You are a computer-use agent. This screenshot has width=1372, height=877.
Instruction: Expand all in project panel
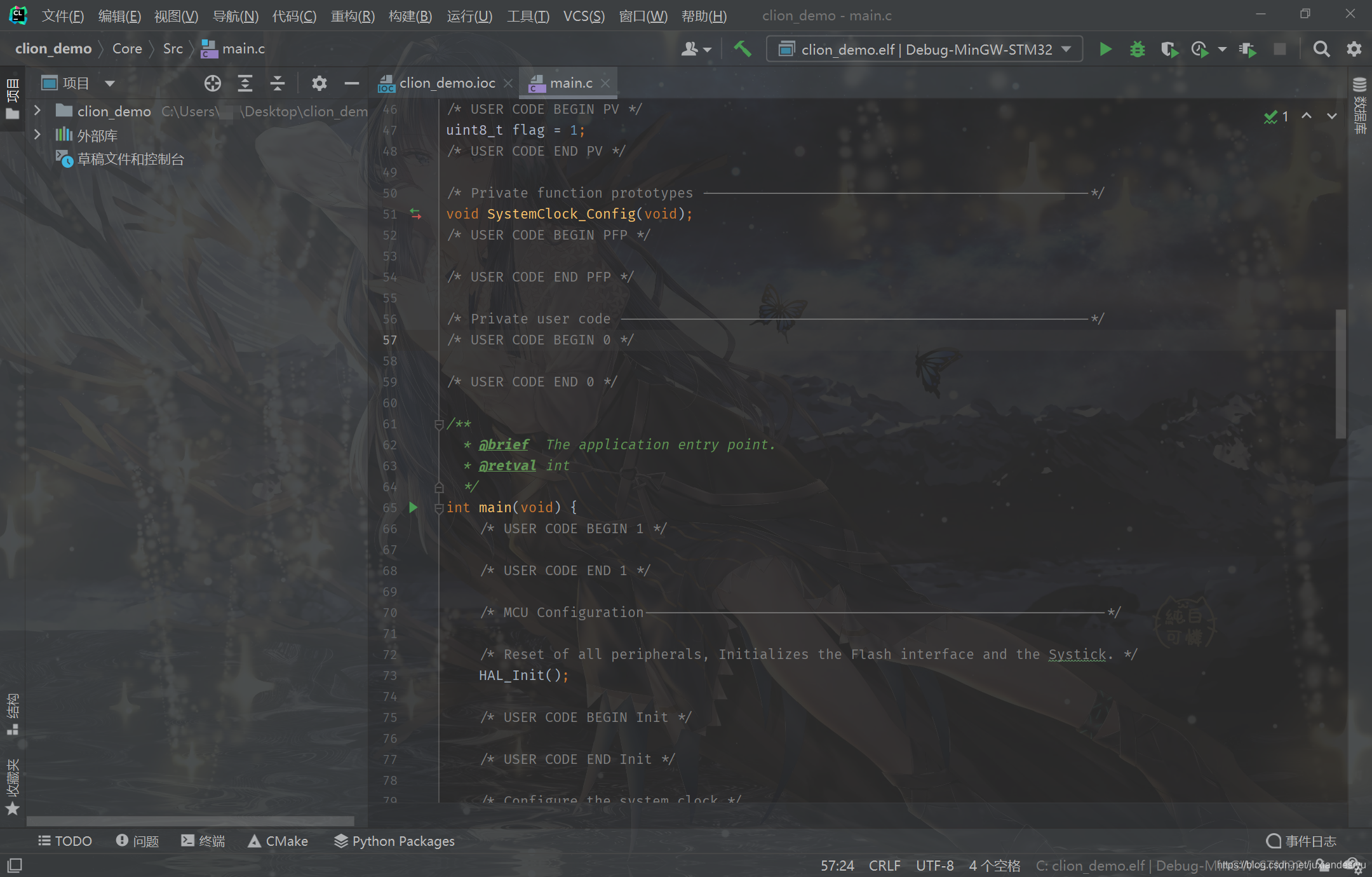point(245,83)
